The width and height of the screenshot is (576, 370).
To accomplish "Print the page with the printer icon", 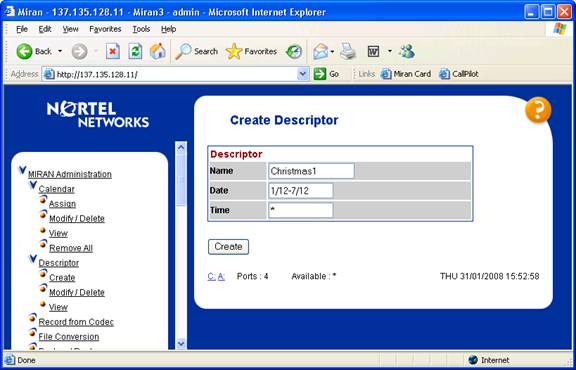I will (348, 52).
